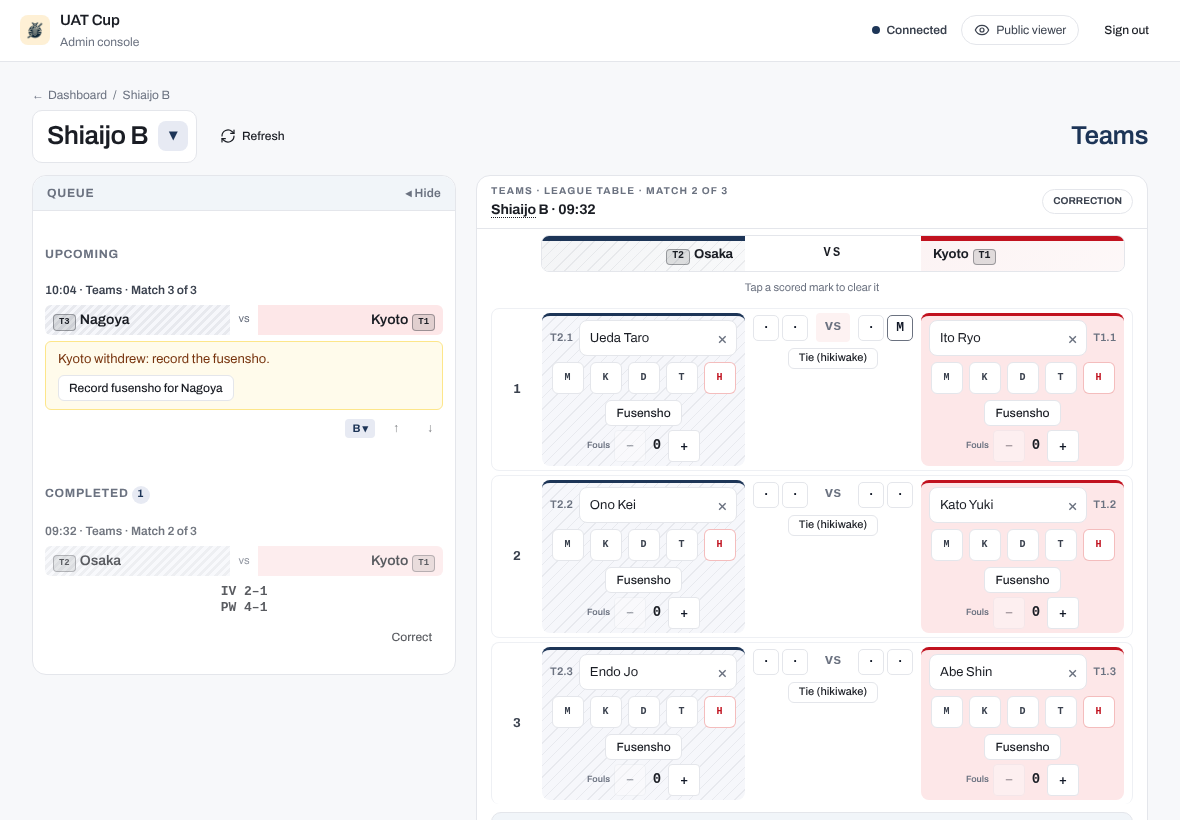Give H to Abe Shin
Viewport: 1180px width, 820px height.
(x=1099, y=711)
